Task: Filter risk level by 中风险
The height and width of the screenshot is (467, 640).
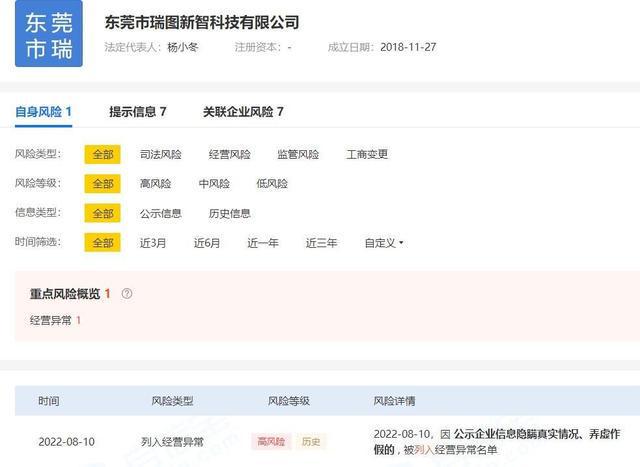Action: pos(214,184)
